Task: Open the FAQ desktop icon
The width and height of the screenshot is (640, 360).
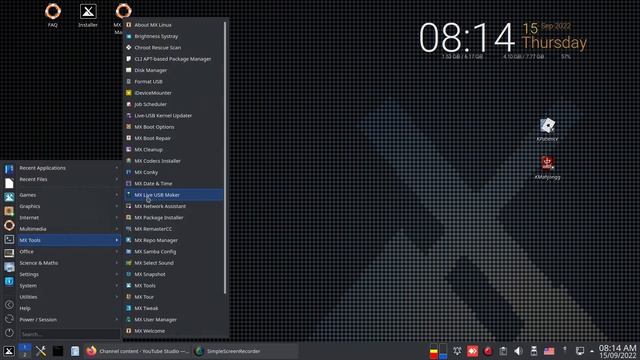Action: coord(53,15)
